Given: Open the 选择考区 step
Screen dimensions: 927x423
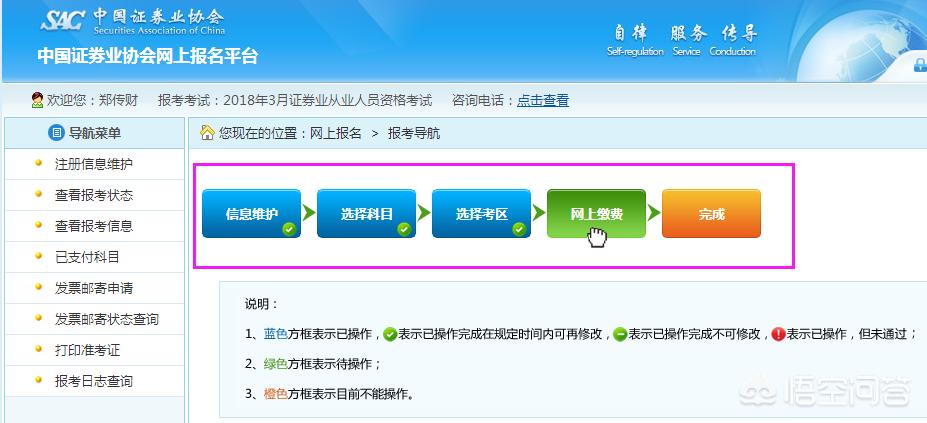Looking at the screenshot, I should coord(481,214).
